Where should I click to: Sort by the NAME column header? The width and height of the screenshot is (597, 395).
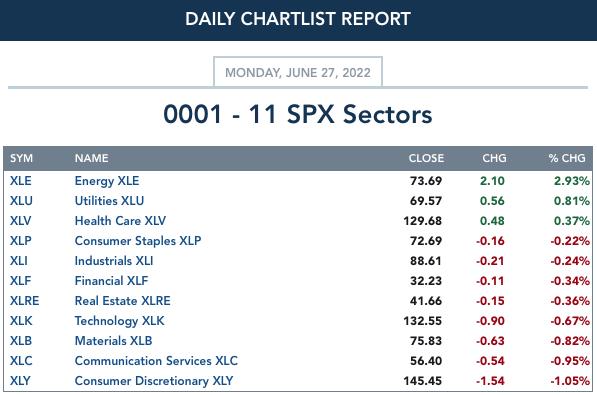(x=91, y=158)
